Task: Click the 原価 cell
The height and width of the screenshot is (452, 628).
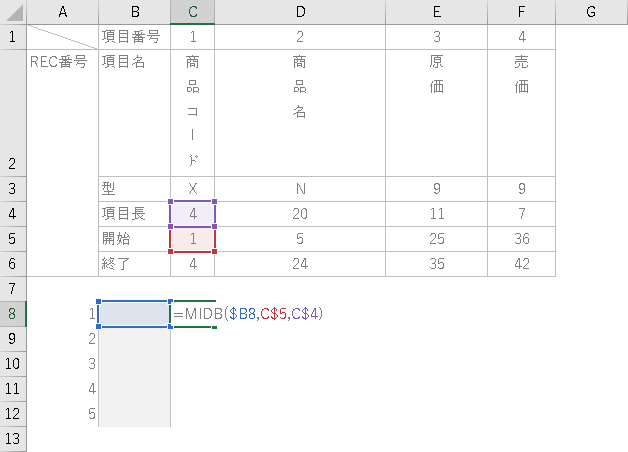Action: click(437, 113)
